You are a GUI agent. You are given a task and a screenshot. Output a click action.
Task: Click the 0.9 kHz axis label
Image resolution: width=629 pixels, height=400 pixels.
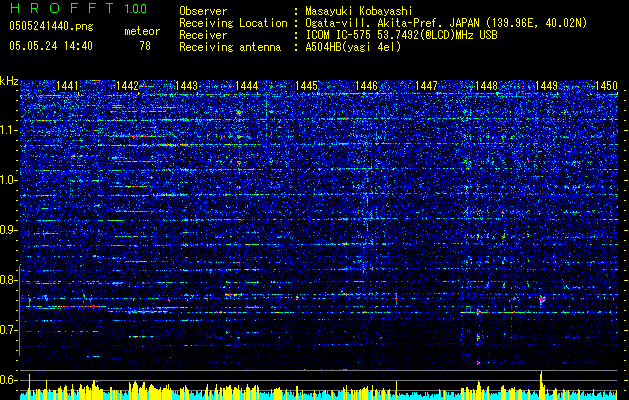coord(8,230)
